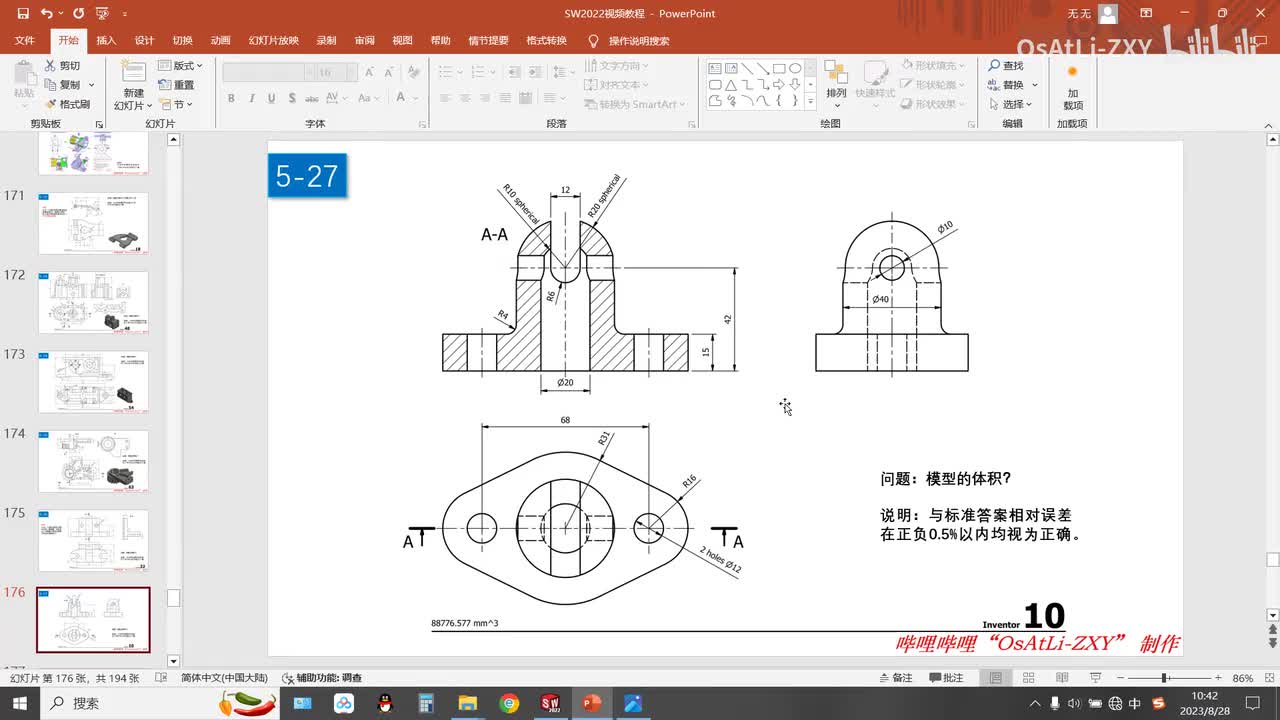Click the Increase Font Size icon

coord(370,72)
